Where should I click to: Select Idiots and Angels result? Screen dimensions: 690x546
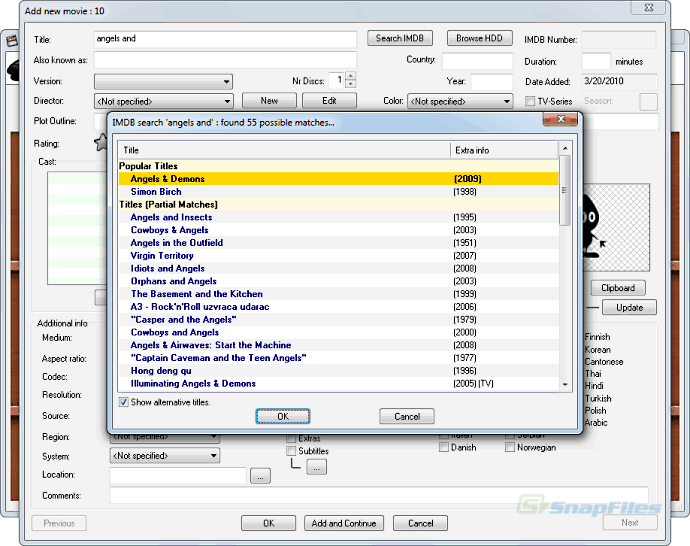coord(338,268)
